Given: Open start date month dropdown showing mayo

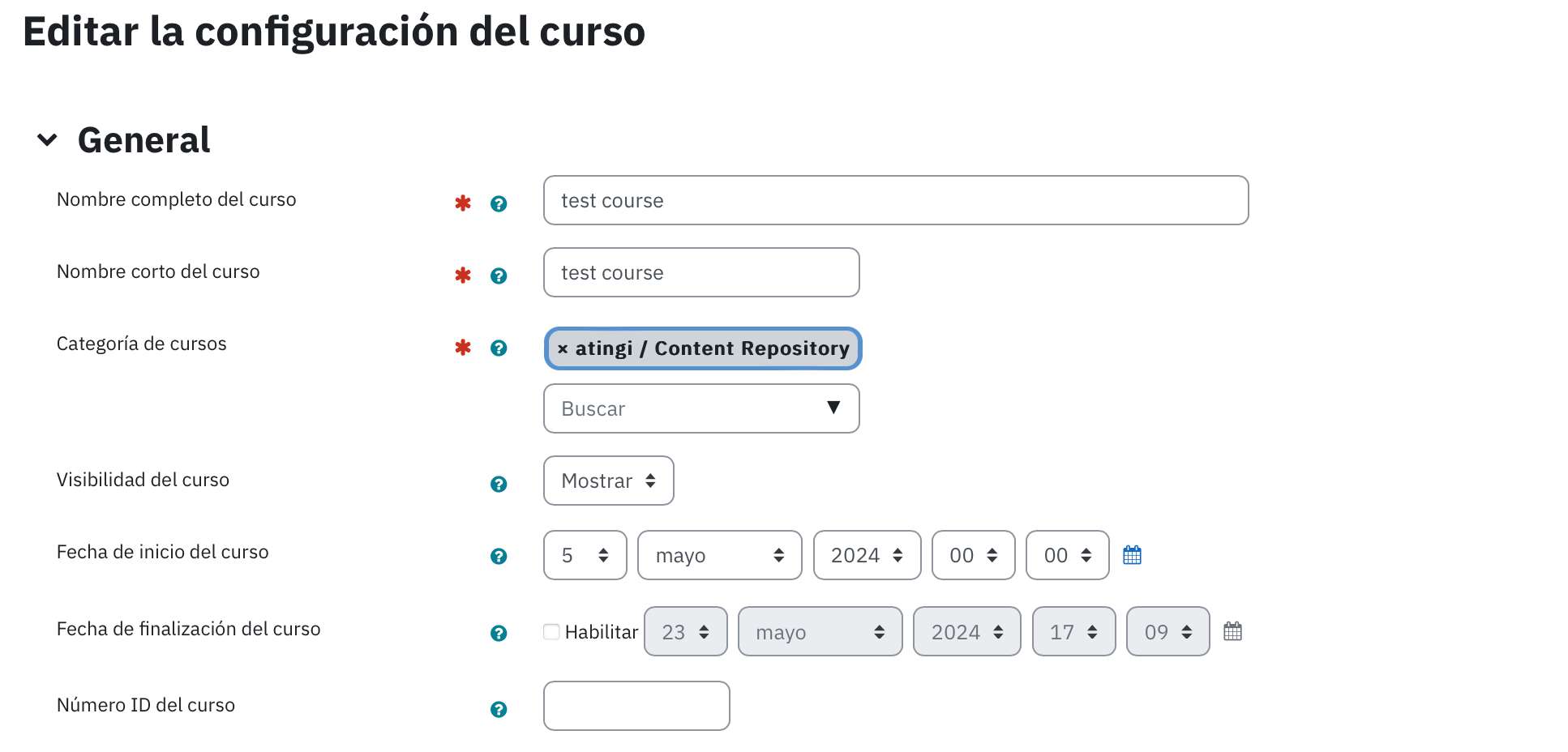Looking at the screenshot, I should pos(720,555).
